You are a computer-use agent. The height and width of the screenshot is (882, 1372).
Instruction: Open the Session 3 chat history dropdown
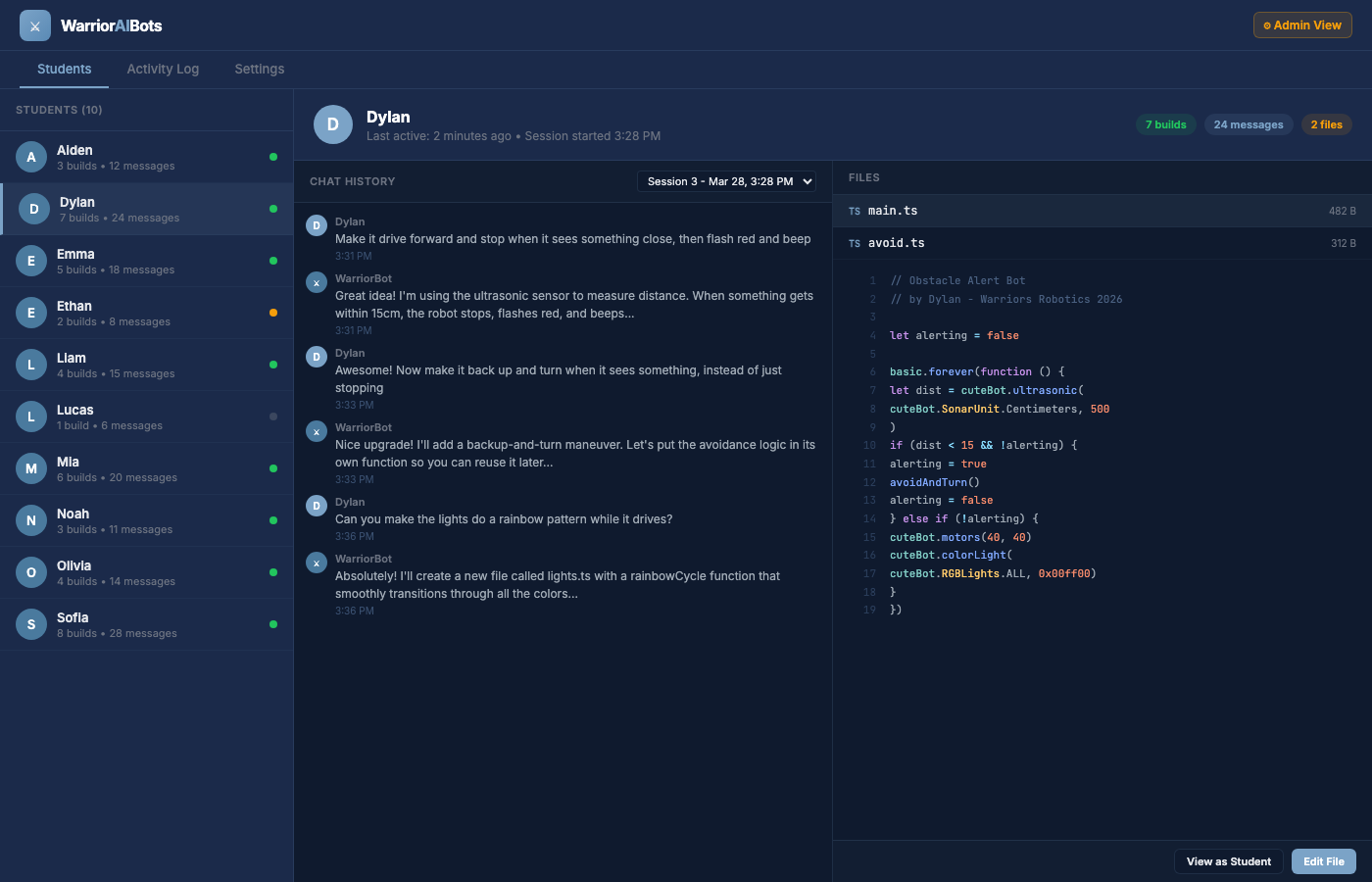coord(726,181)
